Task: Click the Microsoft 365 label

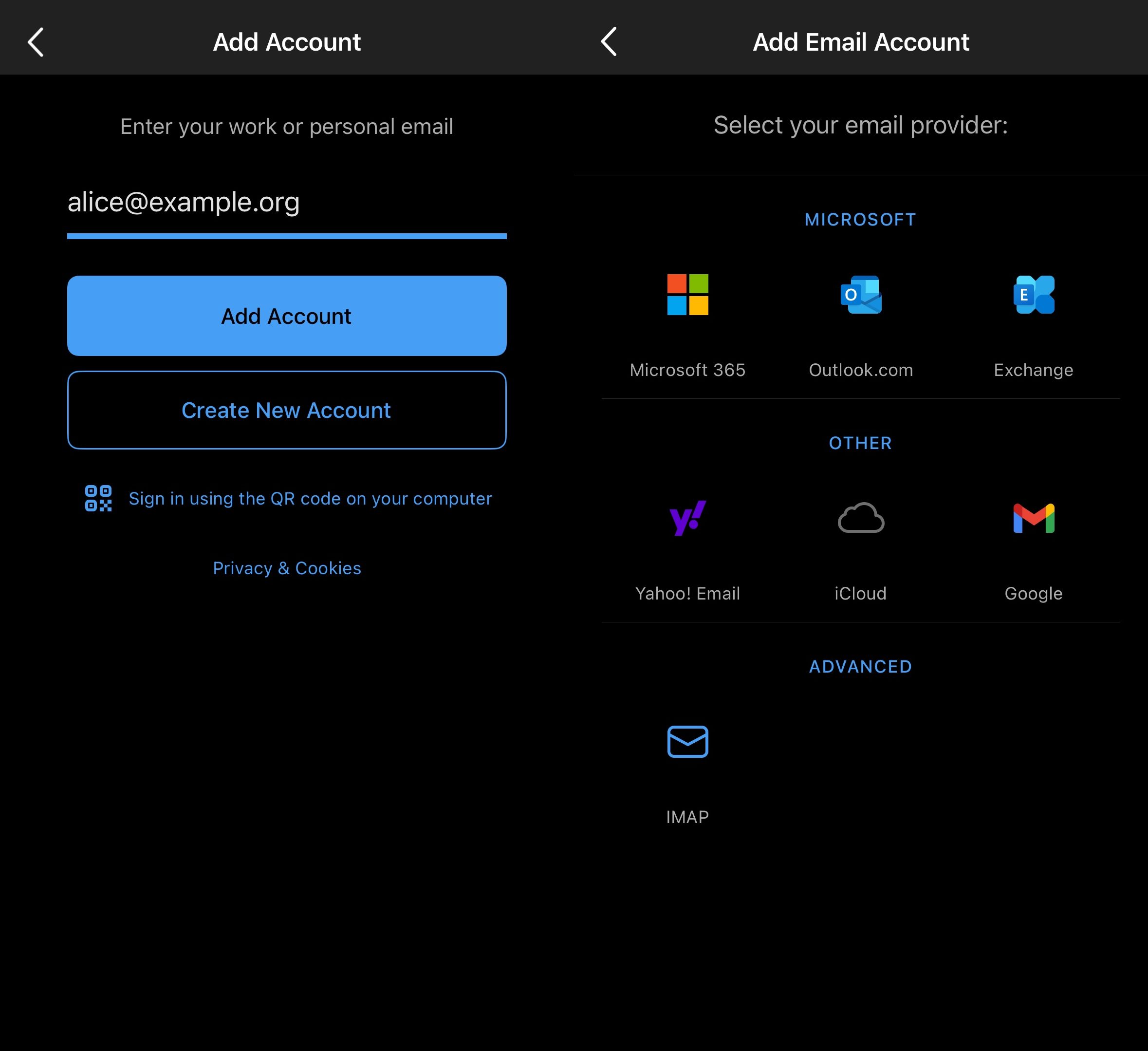Action: click(687, 370)
